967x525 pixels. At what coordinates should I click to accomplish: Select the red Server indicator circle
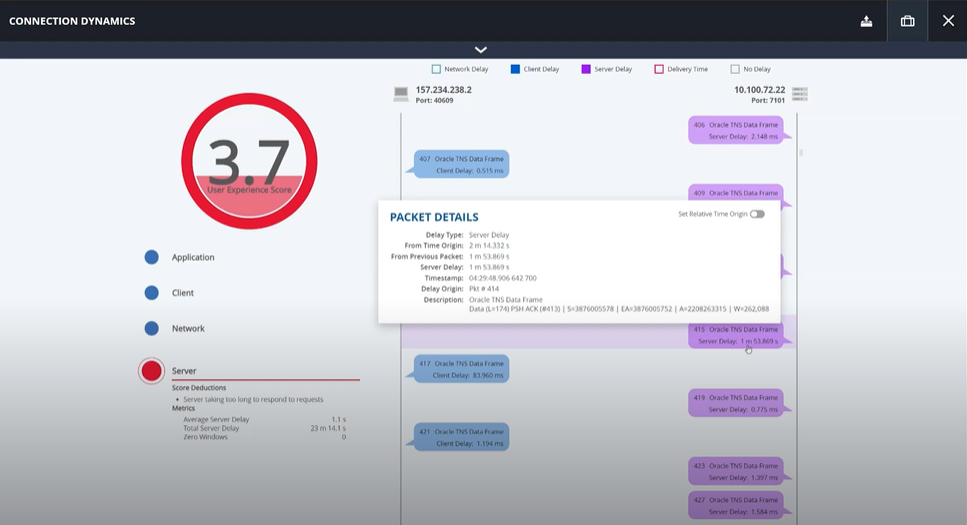tap(151, 371)
